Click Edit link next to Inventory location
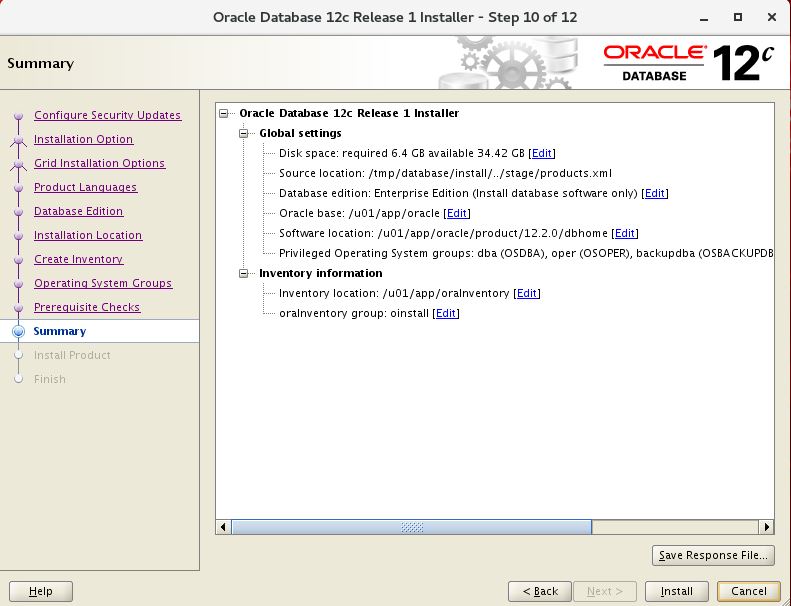 527,293
